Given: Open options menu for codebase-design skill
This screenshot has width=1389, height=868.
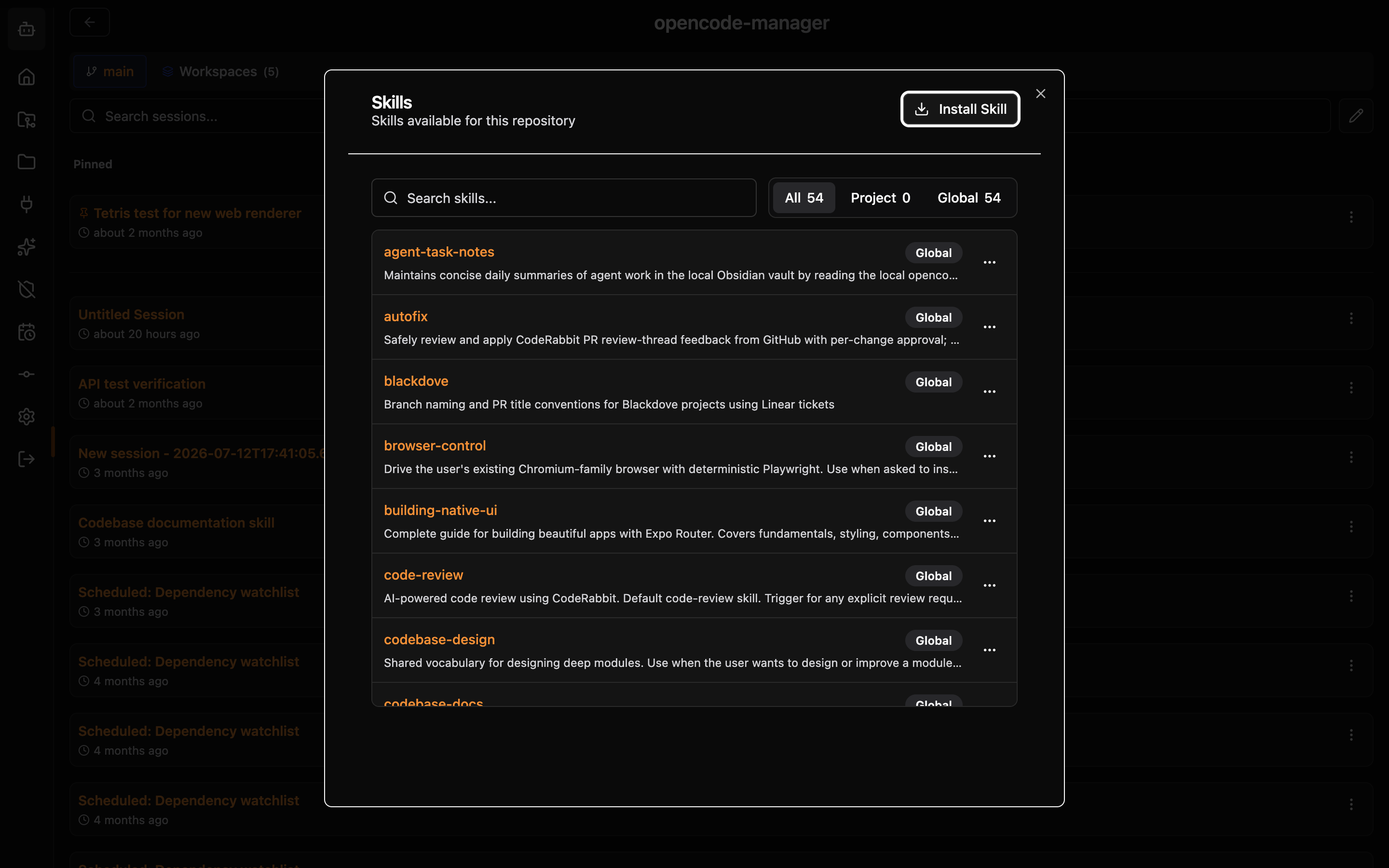Looking at the screenshot, I should click(x=990, y=650).
